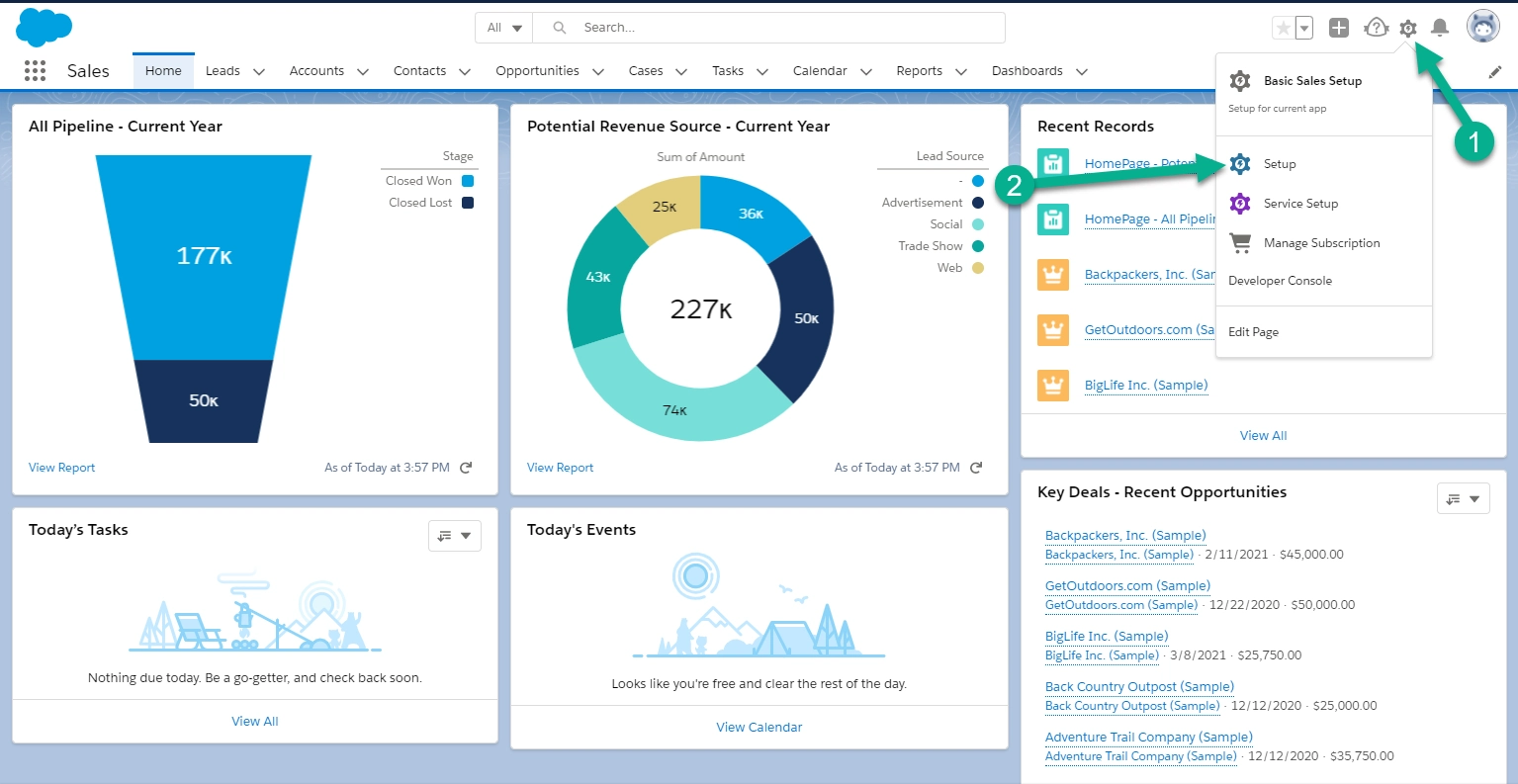Click Closed Lost legend swatch
The height and width of the screenshot is (784, 1518).
[468, 203]
